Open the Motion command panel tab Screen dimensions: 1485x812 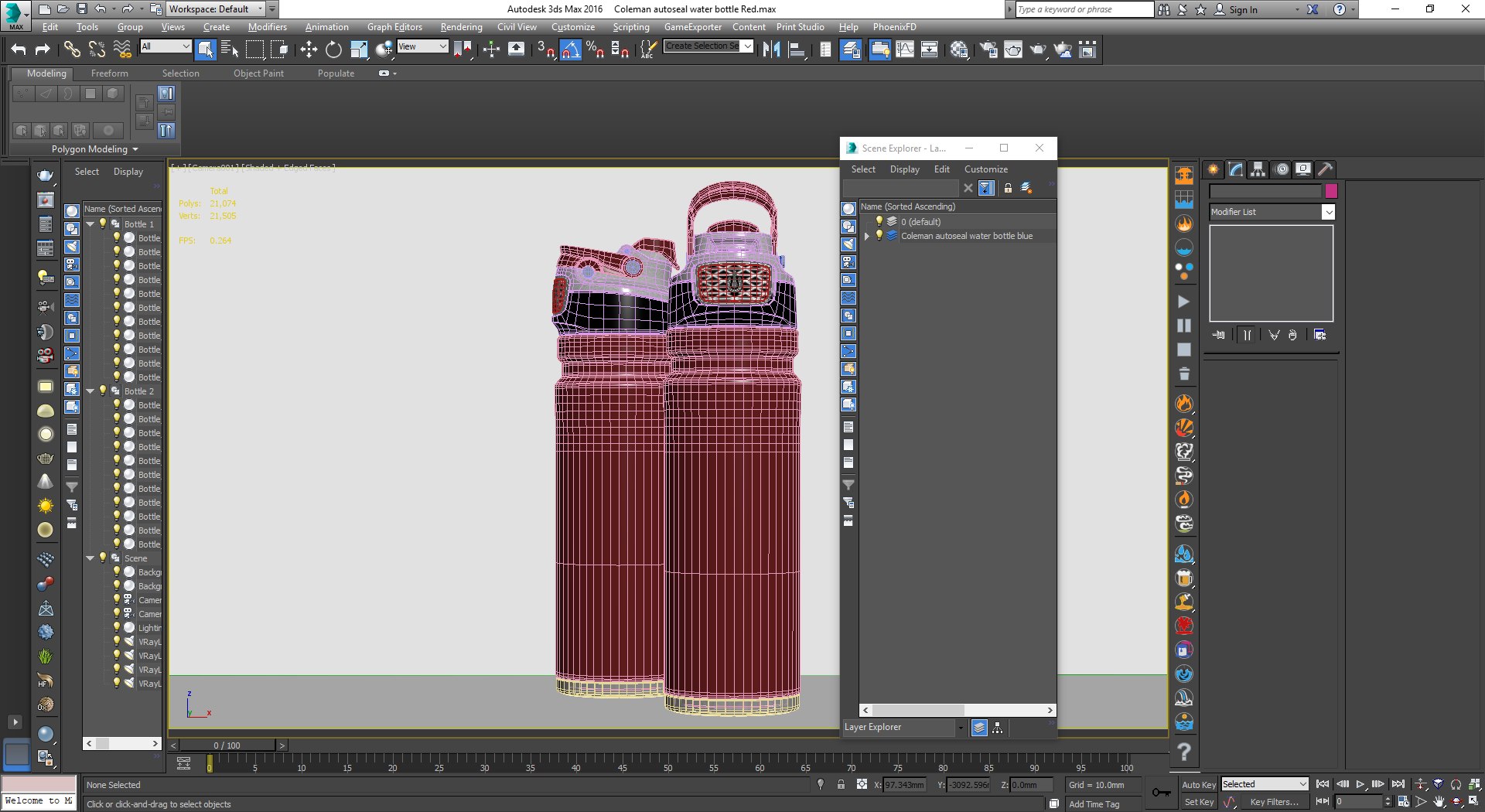pos(1282,169)
